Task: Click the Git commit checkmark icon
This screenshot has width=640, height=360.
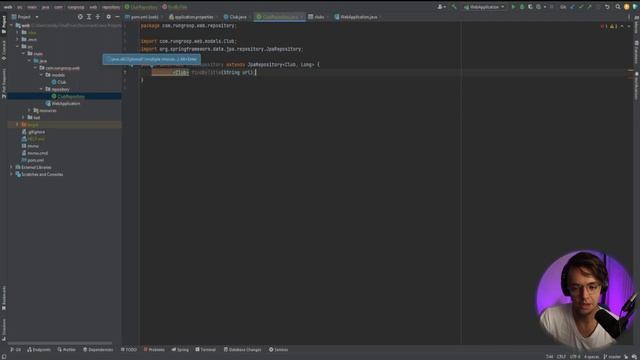Action: pyautogui.click(x=581, y=7)
